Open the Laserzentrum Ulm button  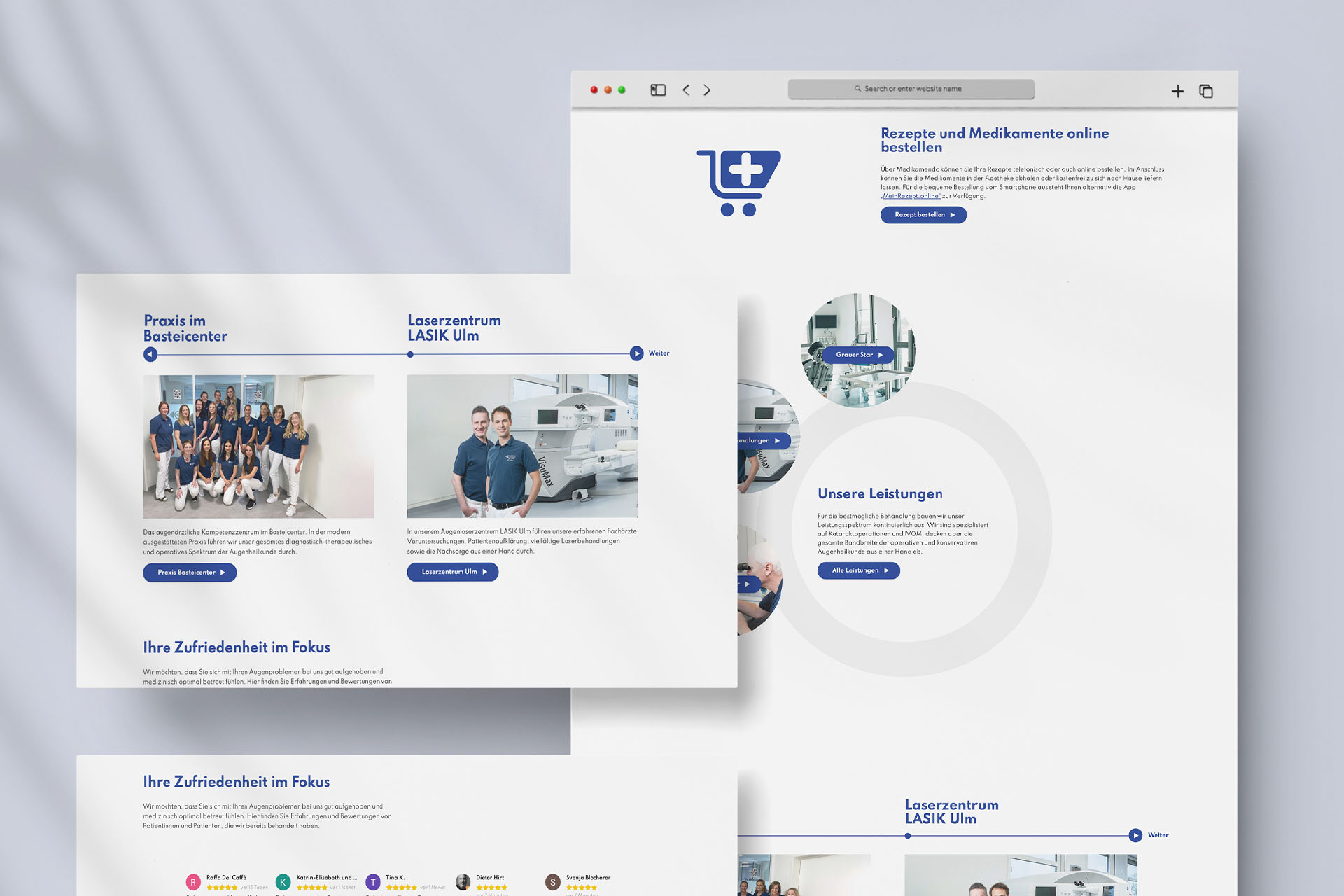(453, 572)
